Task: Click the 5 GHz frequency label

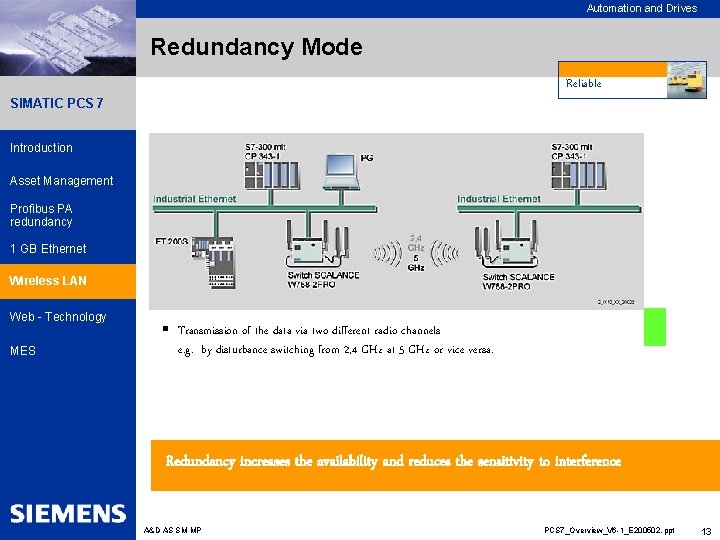Action: (x=416, y=263)
